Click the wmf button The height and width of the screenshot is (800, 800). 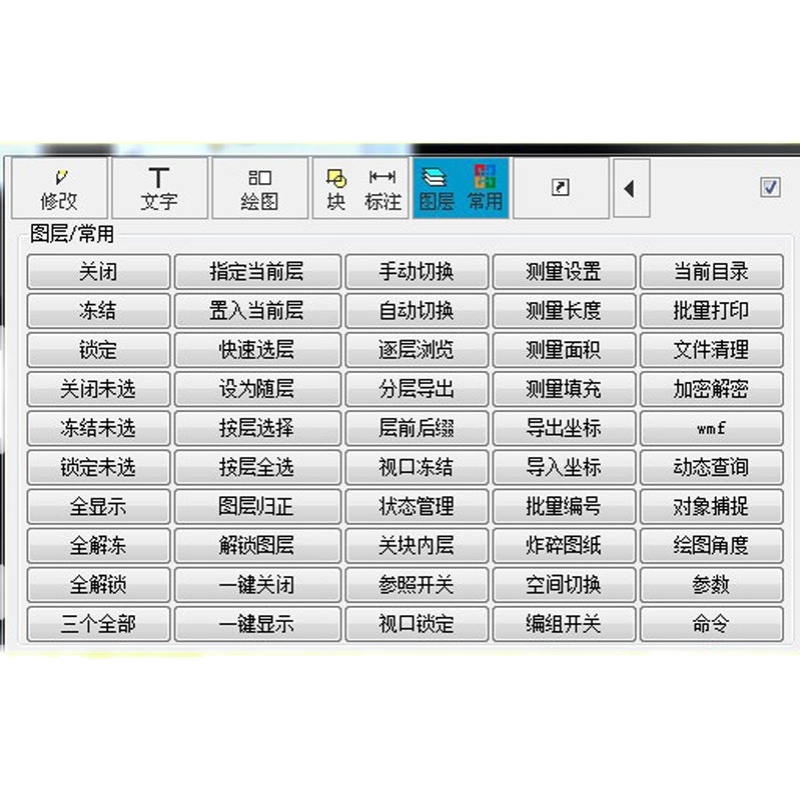point(711,428)
